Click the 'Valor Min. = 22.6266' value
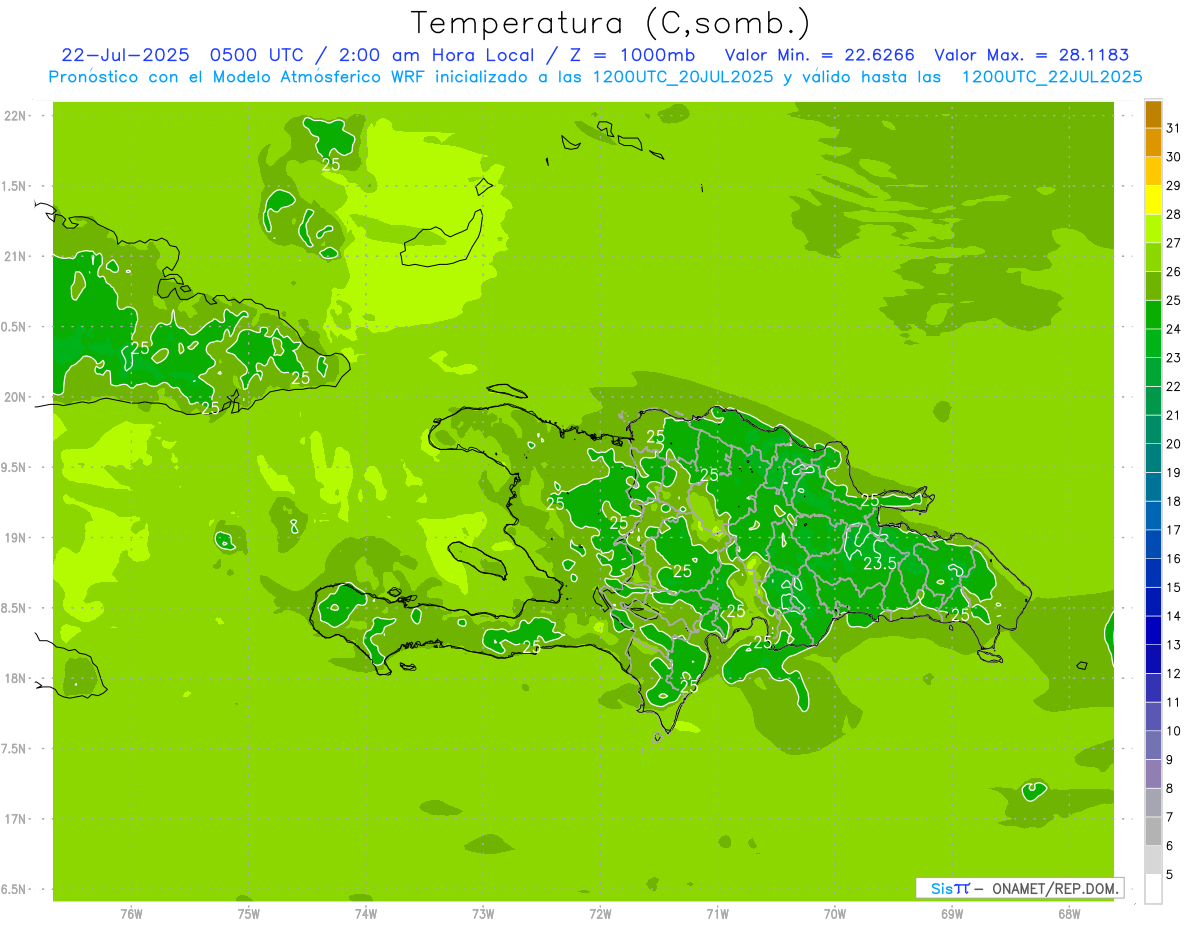This screenshot has height=927, width=1200. (x=820, y=55)
